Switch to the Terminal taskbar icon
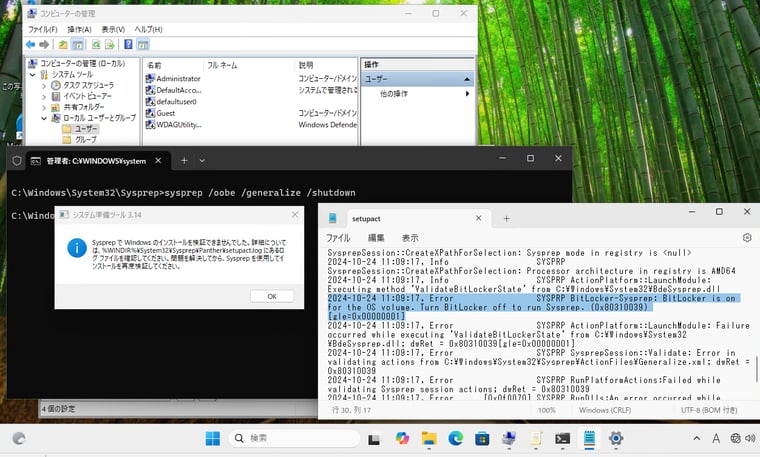Viewport: 760px width, 457px height. pyautogui.click(x=562, y=439)
